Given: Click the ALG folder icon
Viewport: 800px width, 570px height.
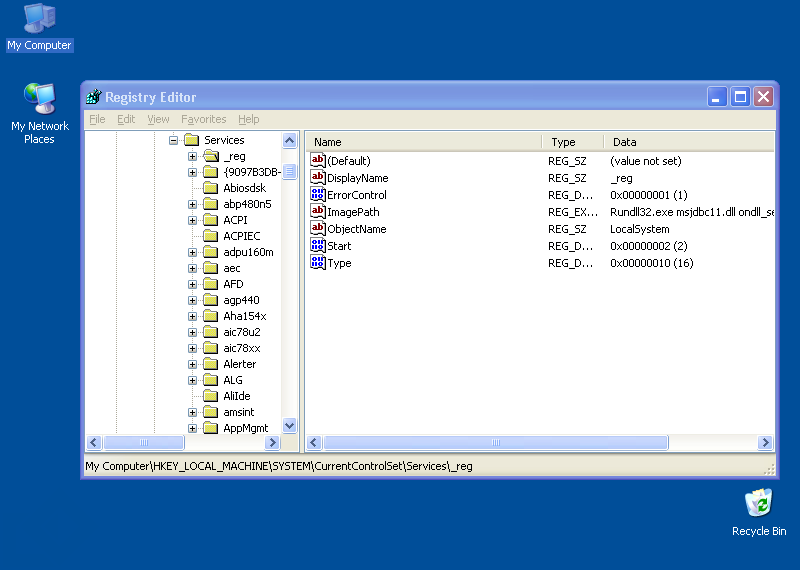Looking at the screenshot, I should coord(211,380).
